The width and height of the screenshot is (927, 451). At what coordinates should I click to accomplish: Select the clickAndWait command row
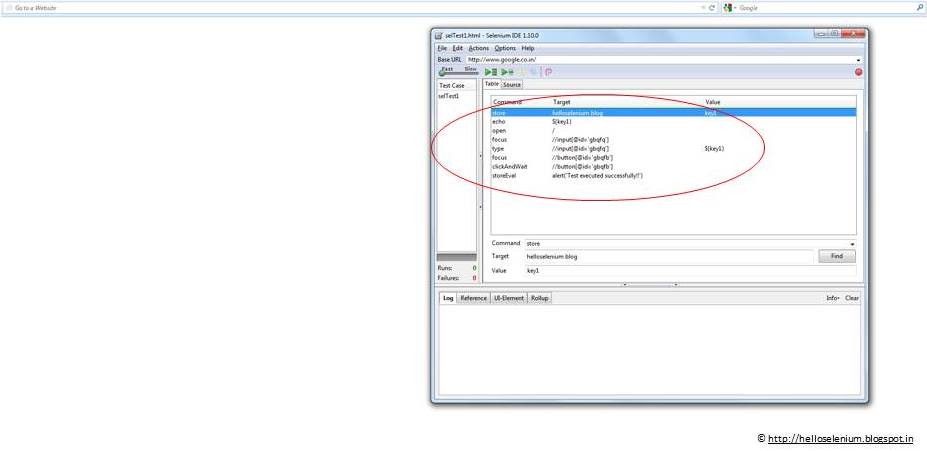point(673,167)
